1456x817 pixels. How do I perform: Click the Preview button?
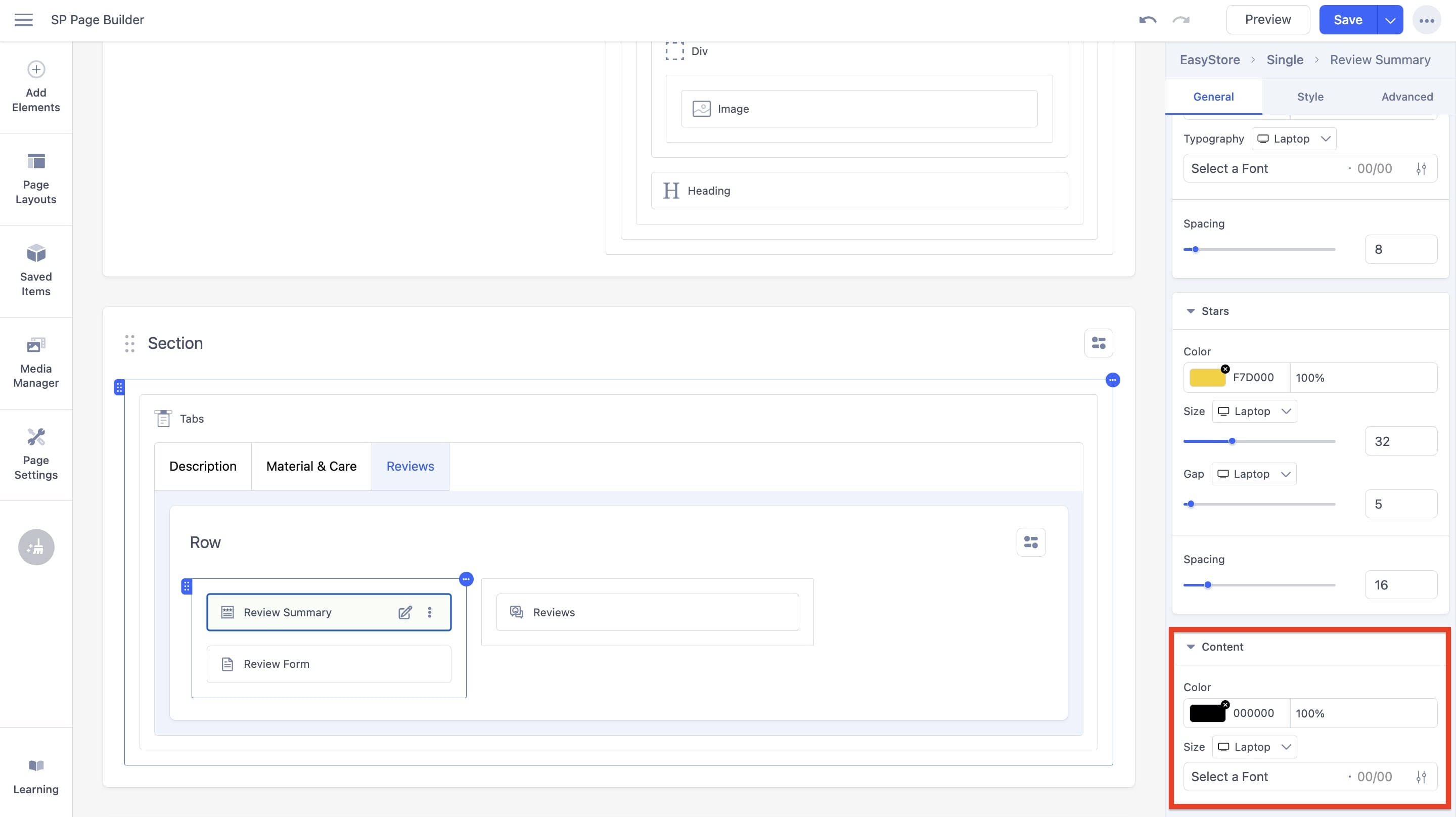[1268, 19]
